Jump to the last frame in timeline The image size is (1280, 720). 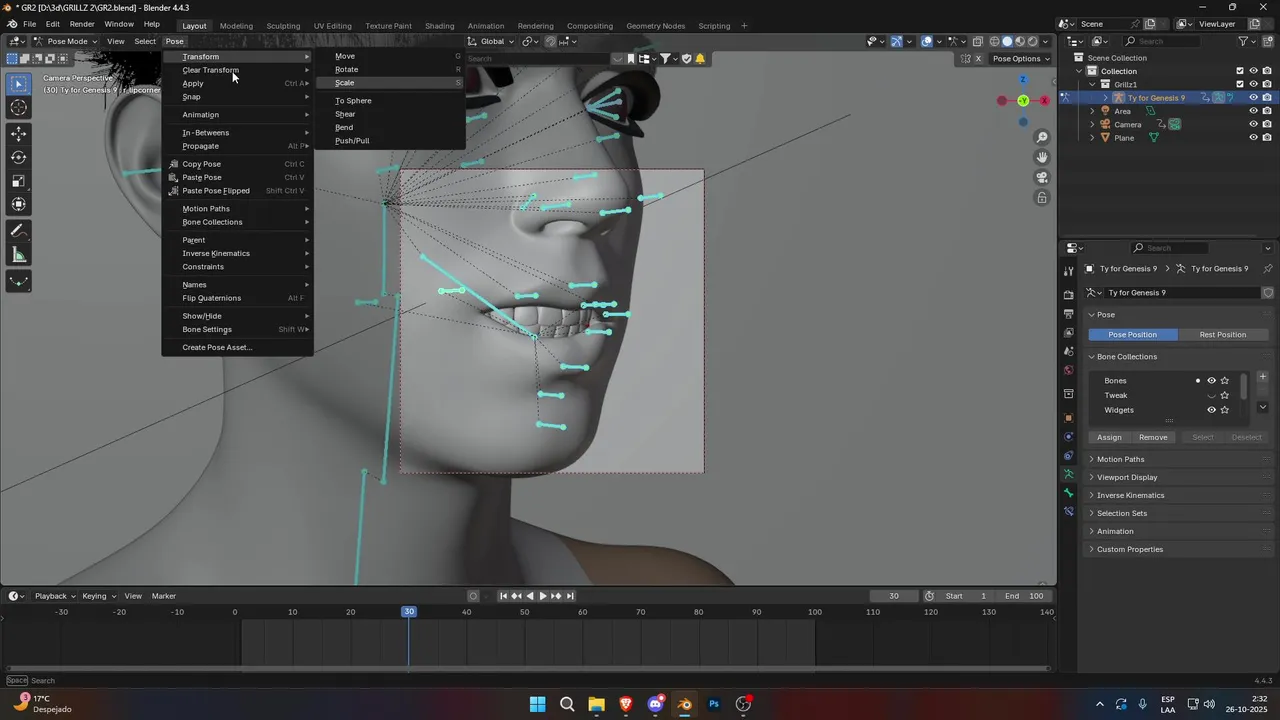point(570,596)
